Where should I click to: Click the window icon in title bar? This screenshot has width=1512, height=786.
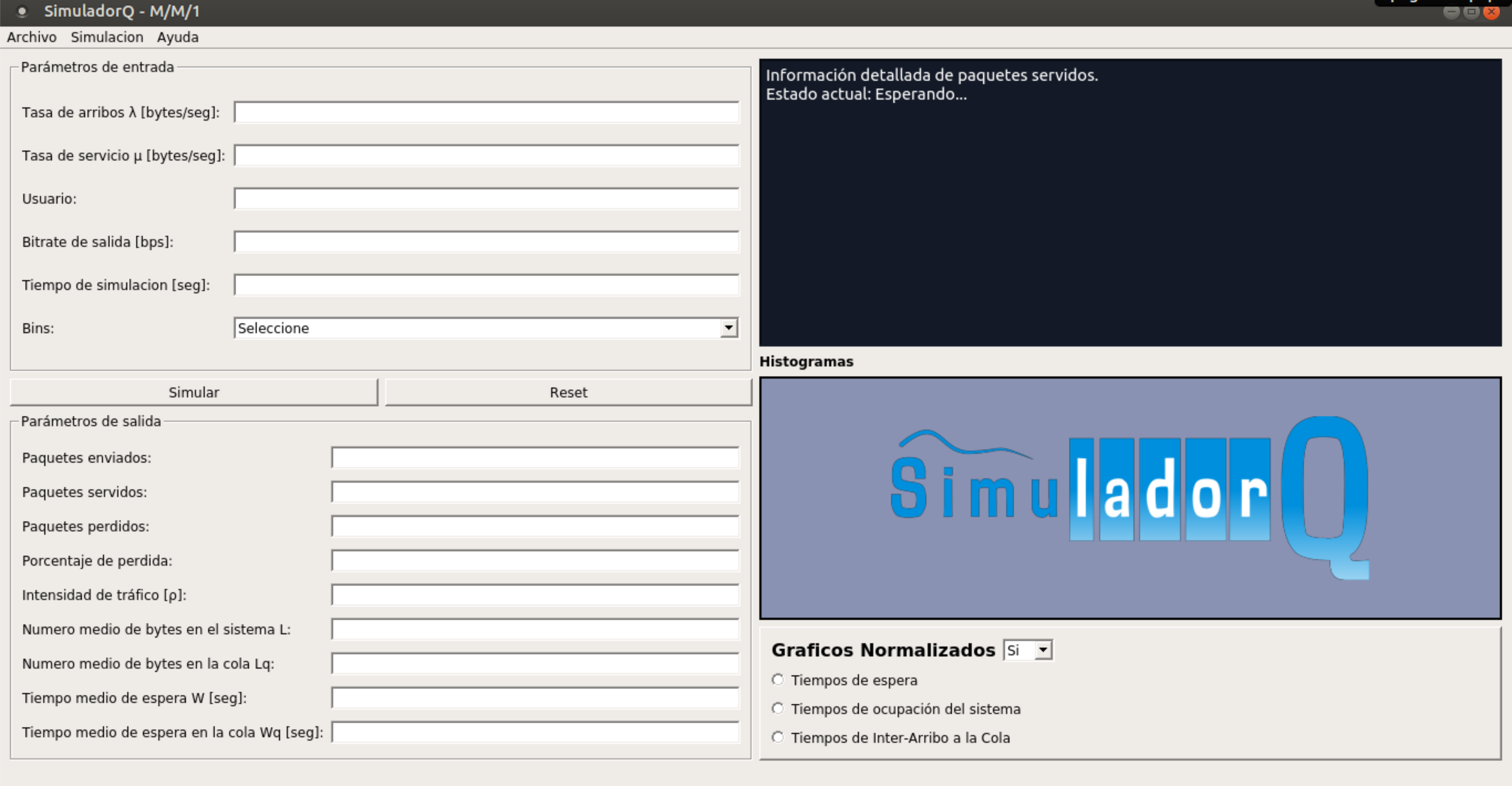tap(22, 11)
